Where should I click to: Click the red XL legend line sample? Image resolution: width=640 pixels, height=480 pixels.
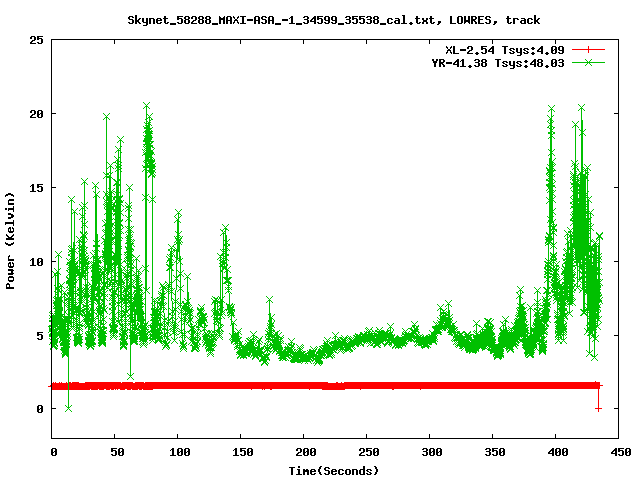(588, 50)
